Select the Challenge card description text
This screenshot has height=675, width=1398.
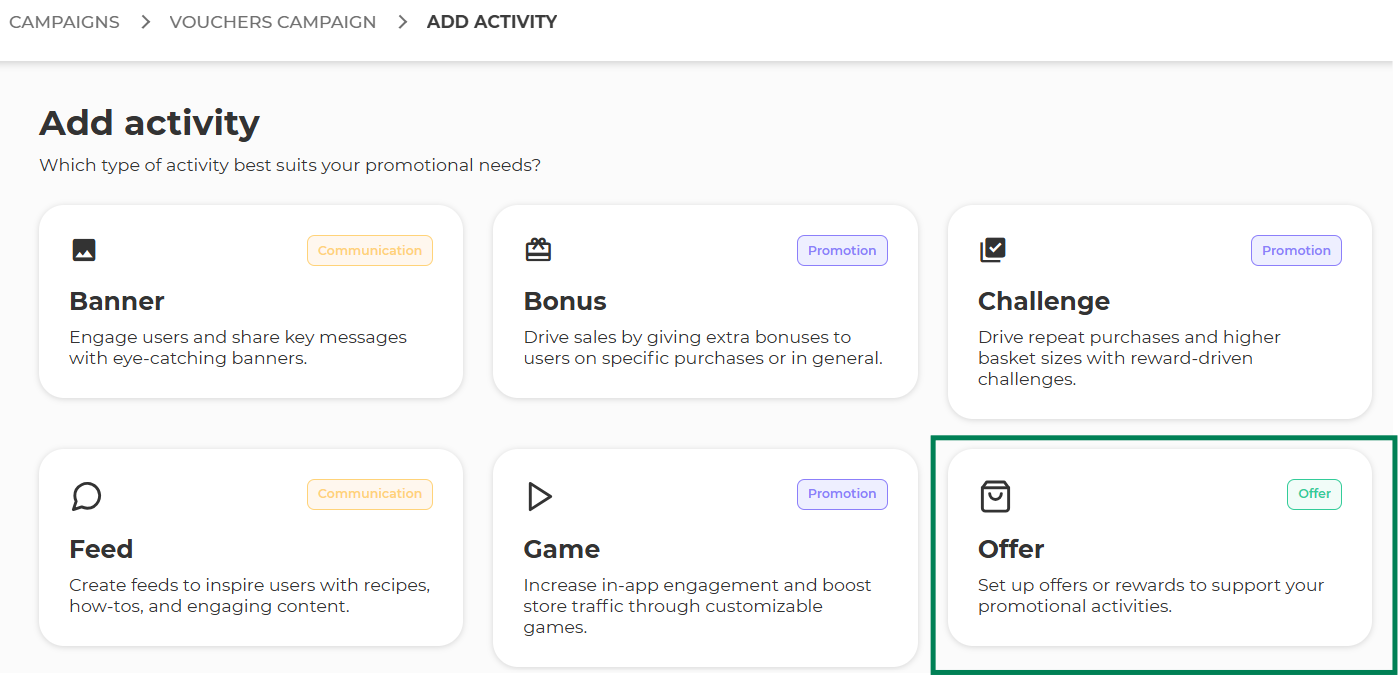pyautogui.click(x=1129, y=358)
